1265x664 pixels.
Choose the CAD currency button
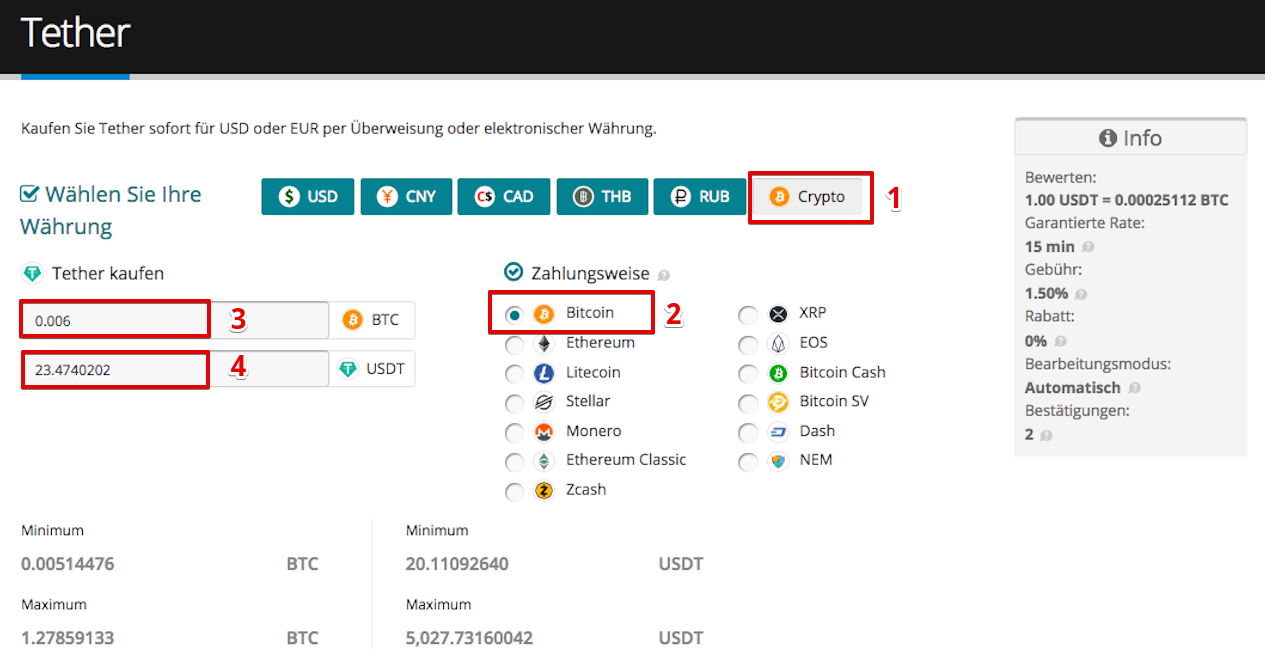click(x=504, y=197)
